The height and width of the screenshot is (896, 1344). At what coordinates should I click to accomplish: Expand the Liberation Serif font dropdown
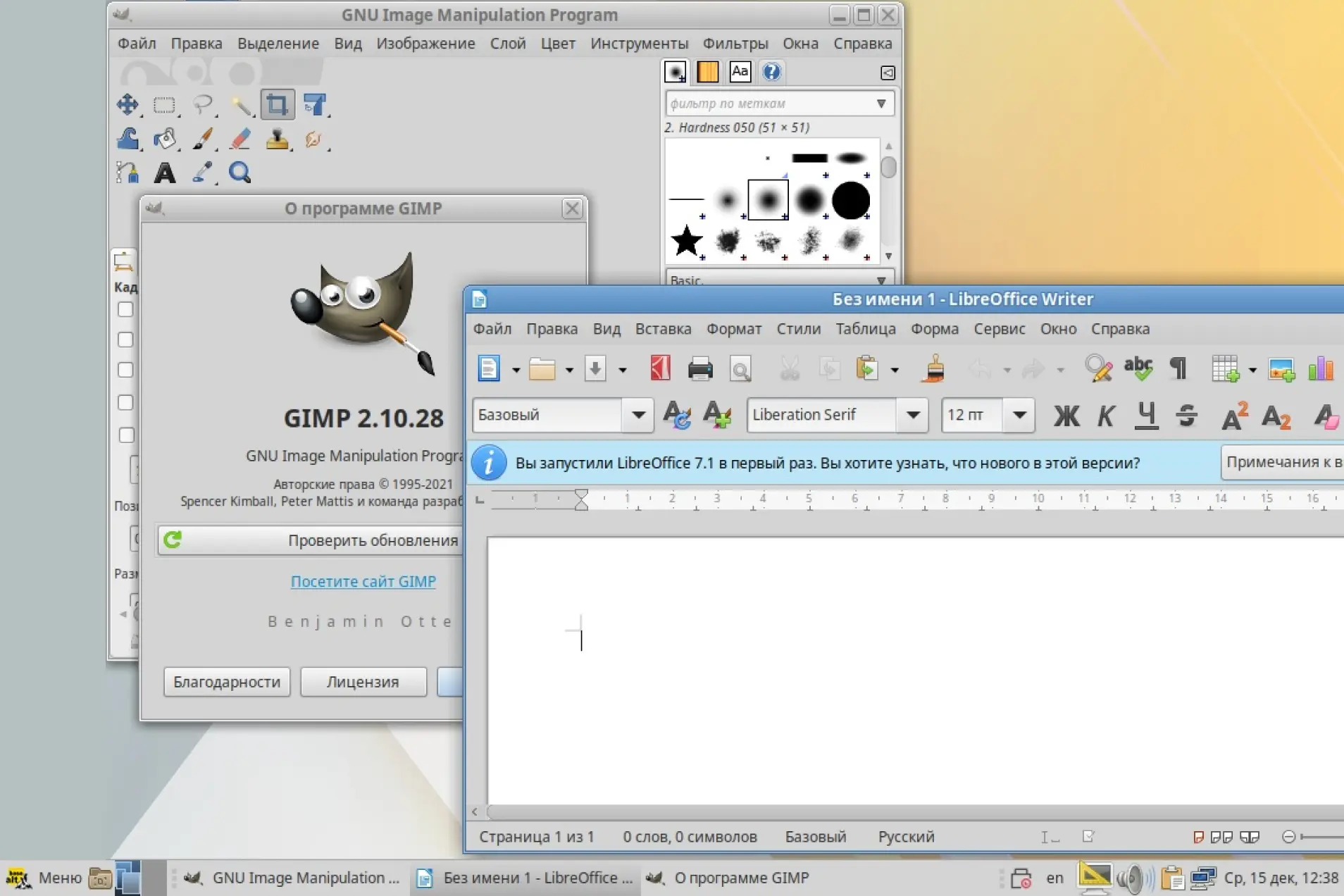point(913,415)
